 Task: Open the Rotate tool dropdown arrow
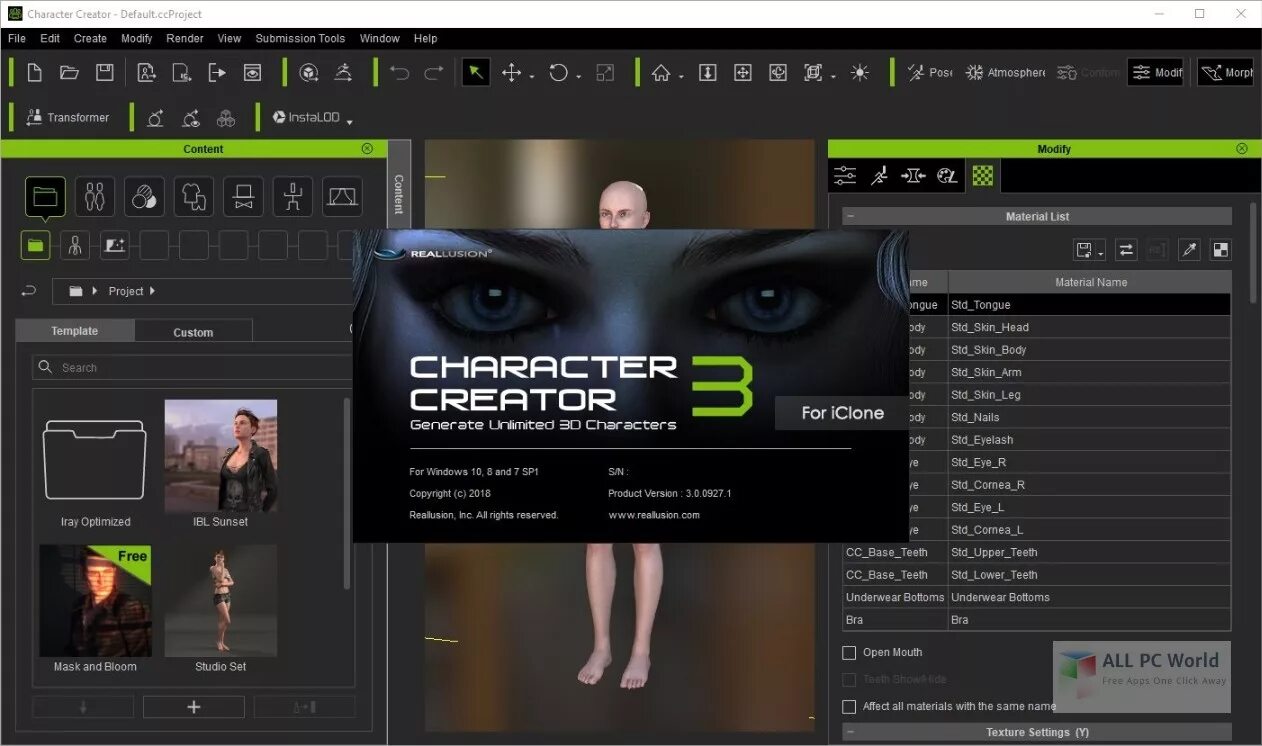tap(579, 76)
